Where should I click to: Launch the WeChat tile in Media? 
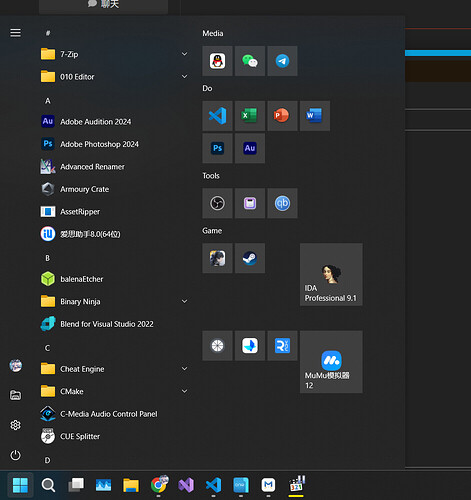[250, 61]
